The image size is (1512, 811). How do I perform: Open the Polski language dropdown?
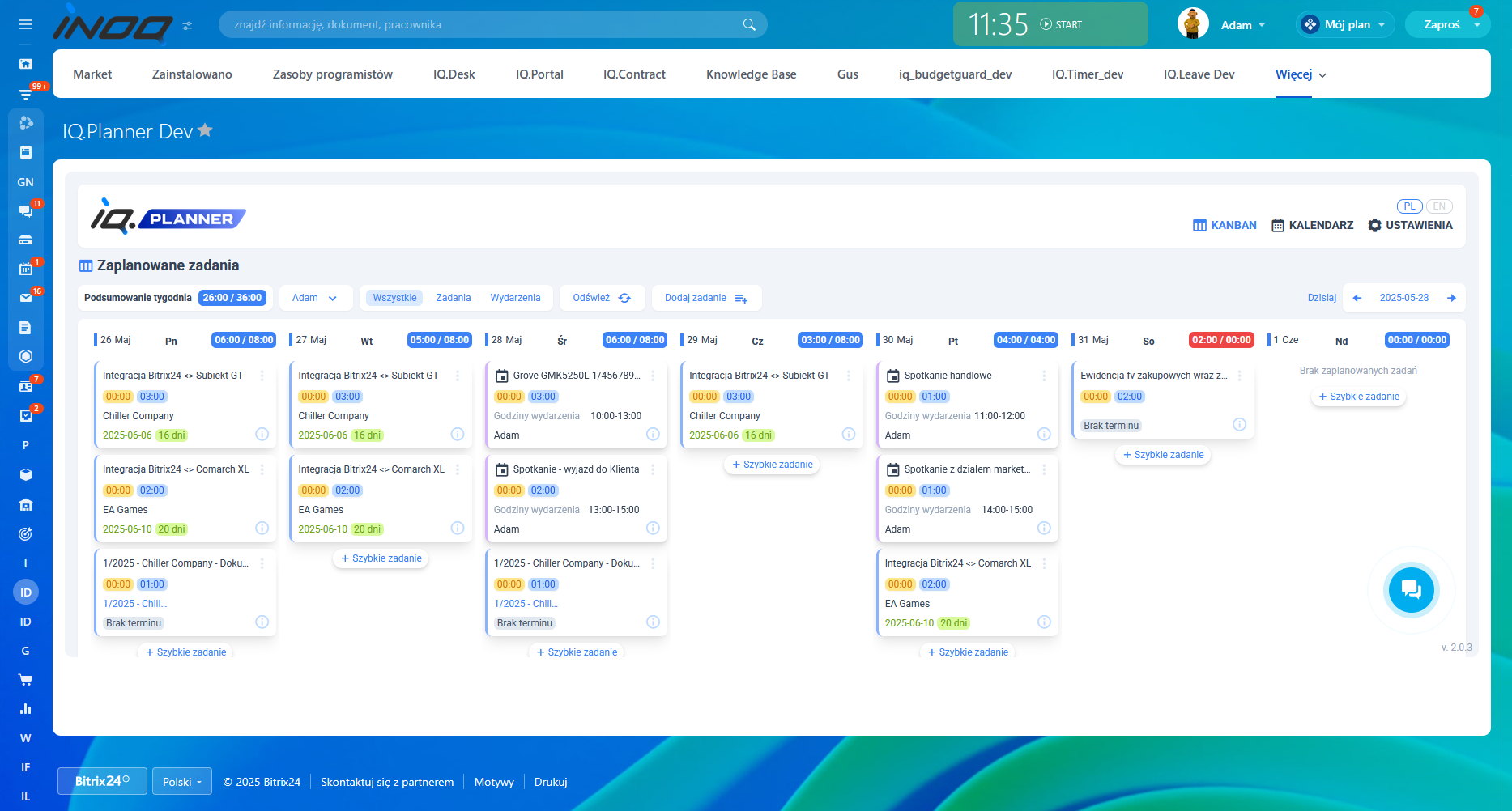coord(181,782)
